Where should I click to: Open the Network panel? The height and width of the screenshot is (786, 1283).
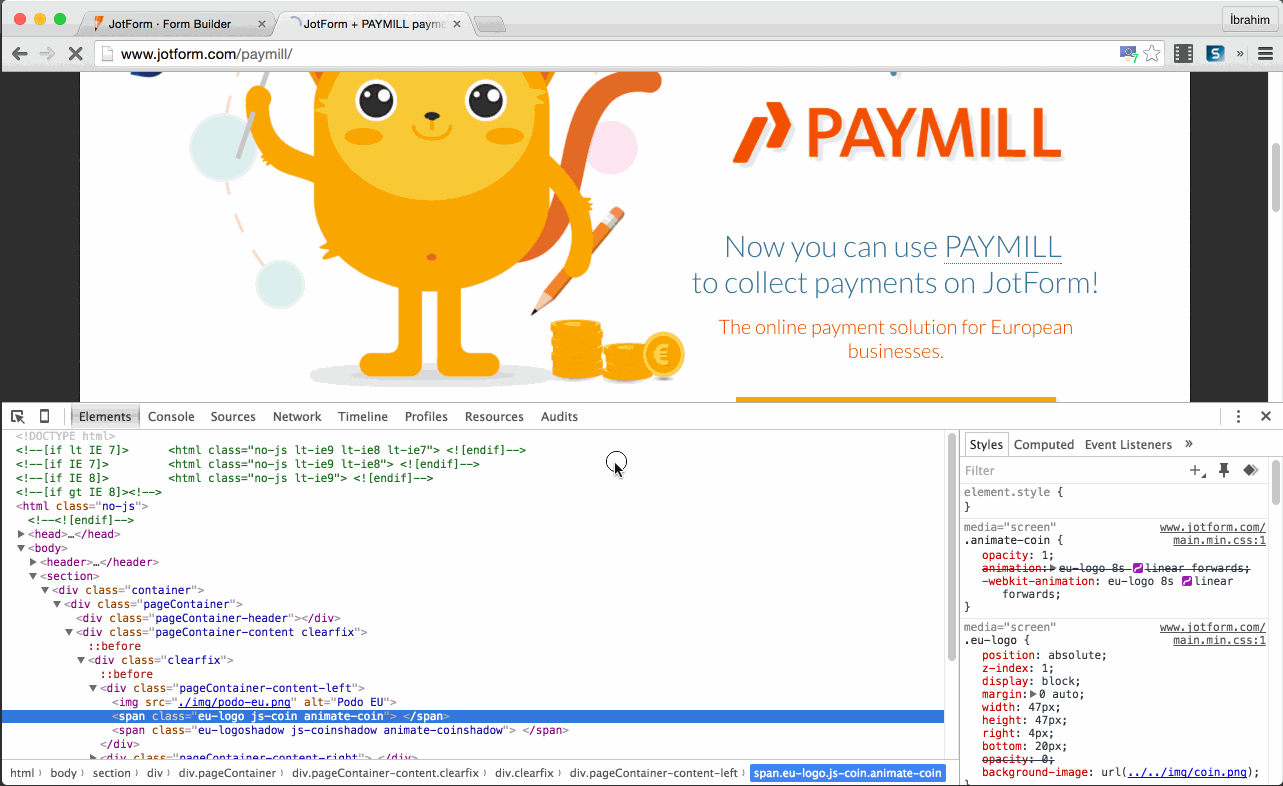(x=297, y=417)
